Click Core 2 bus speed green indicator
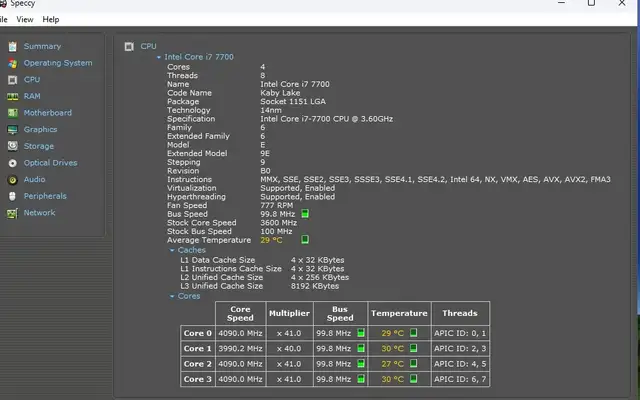The height and width of the screenshot is (400, 640). click(361, 363)
